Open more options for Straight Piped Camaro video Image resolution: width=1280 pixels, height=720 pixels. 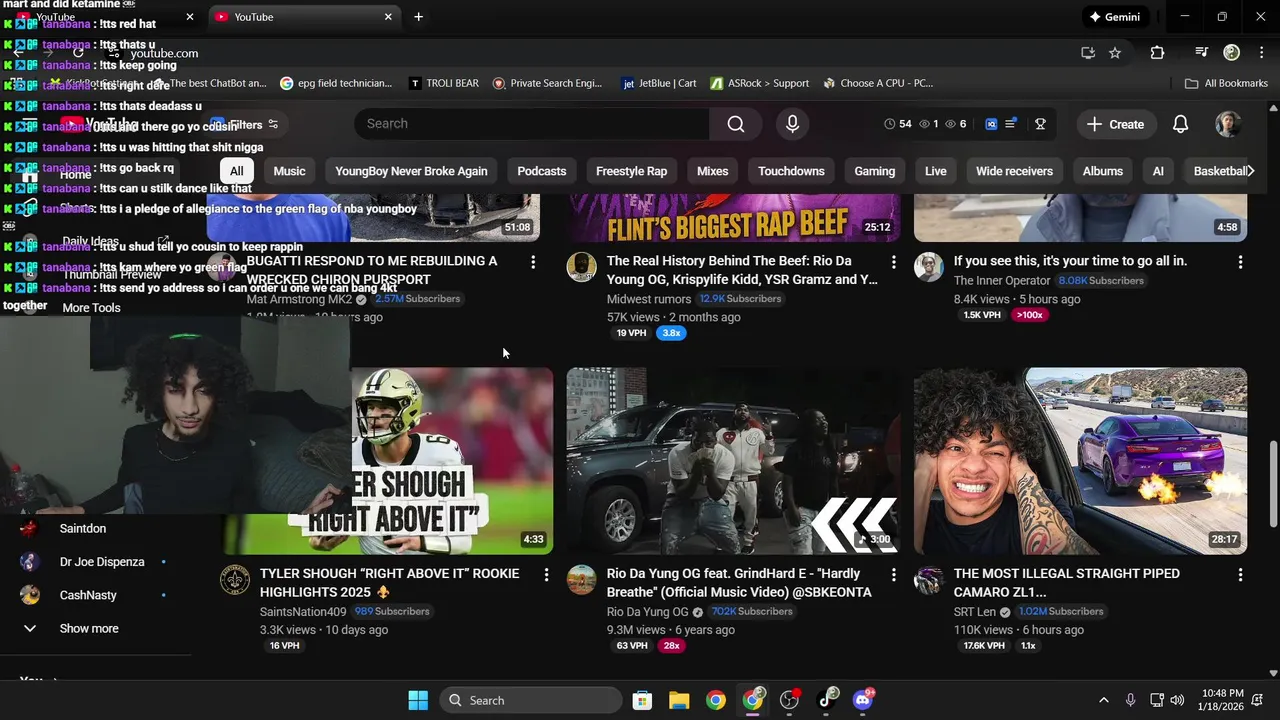tap(1240, 575)
